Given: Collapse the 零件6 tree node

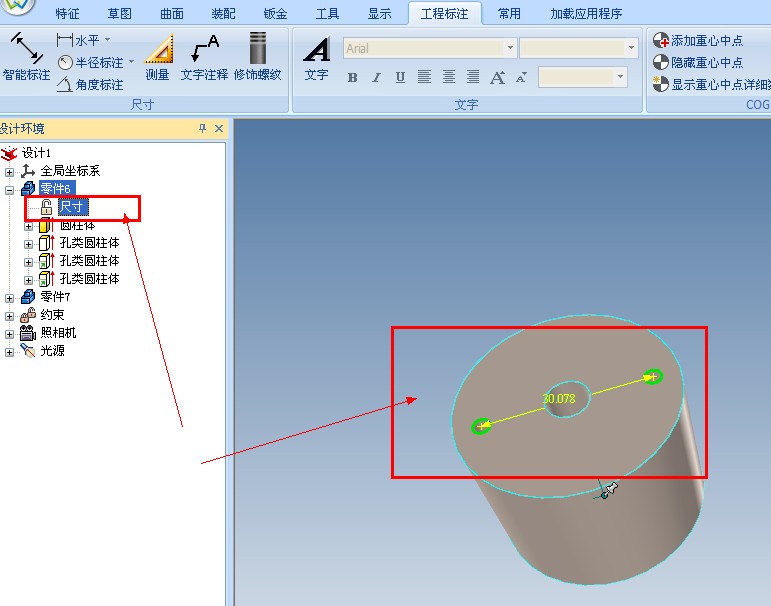Looking at the screenshot, I should click(x=10, y=189).
